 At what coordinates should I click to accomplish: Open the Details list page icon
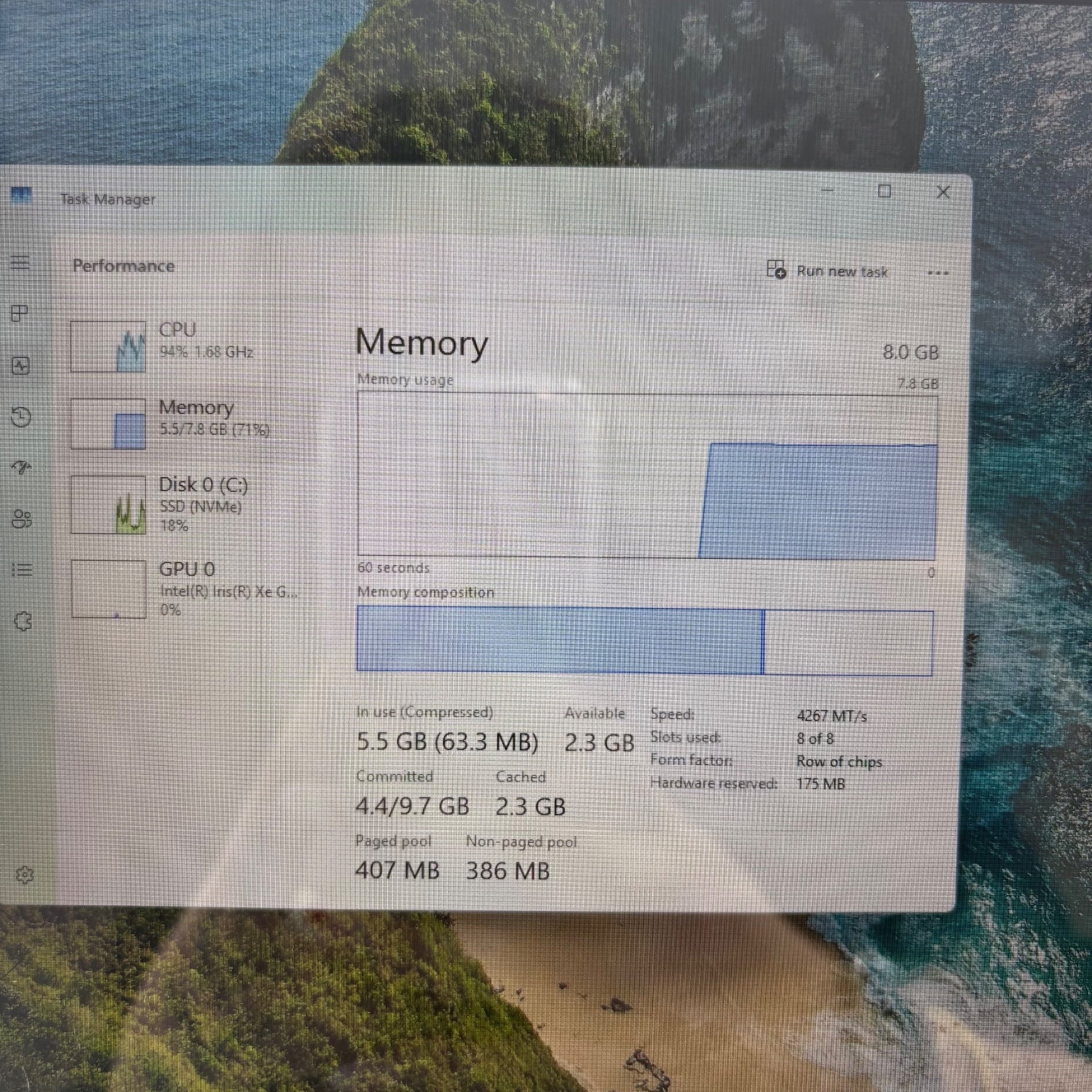click(23, 570)
